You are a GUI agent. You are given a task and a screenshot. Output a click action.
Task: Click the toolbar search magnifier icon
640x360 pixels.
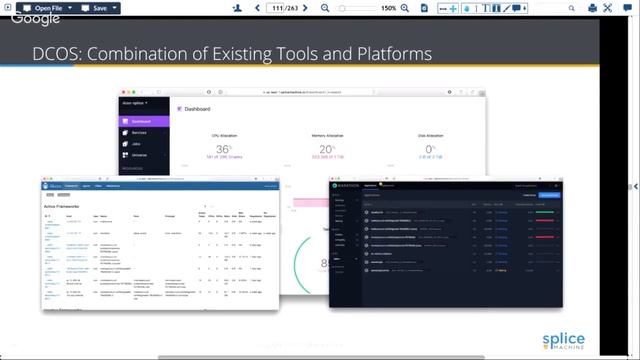coord(571,8)
